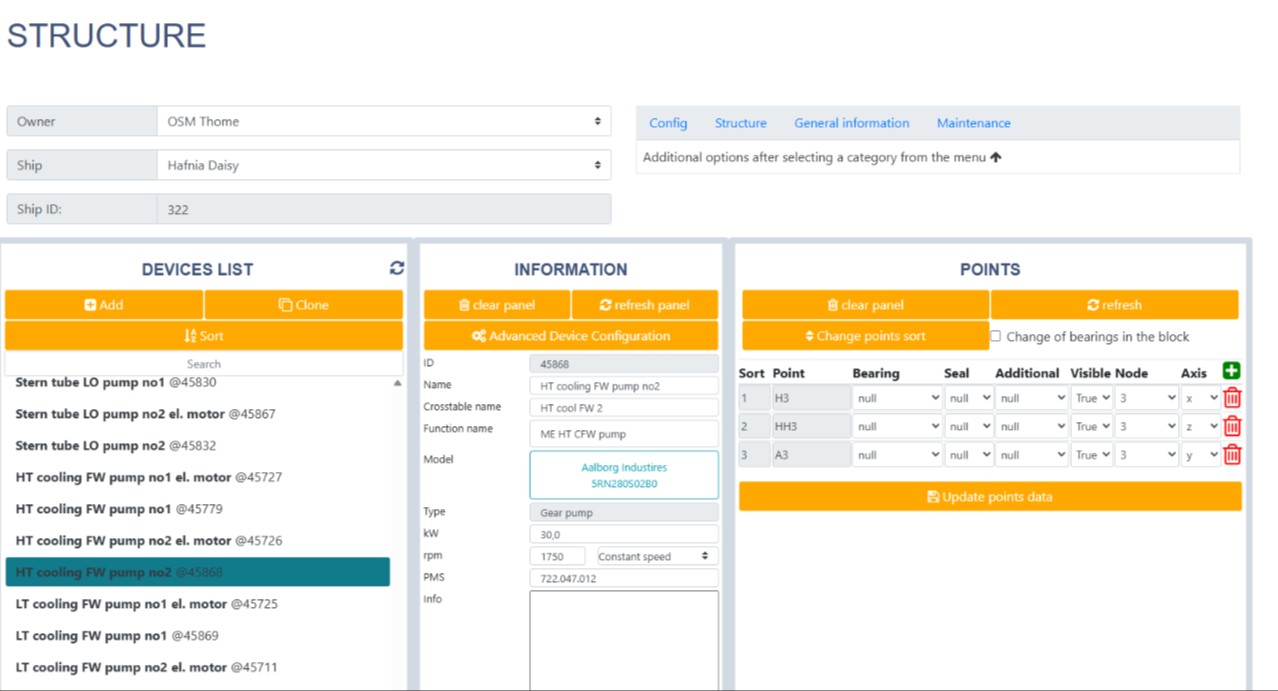This screenshot has height=691, width=1278.
Task: Open the Maintenance tab
Action: pos(973,123)
